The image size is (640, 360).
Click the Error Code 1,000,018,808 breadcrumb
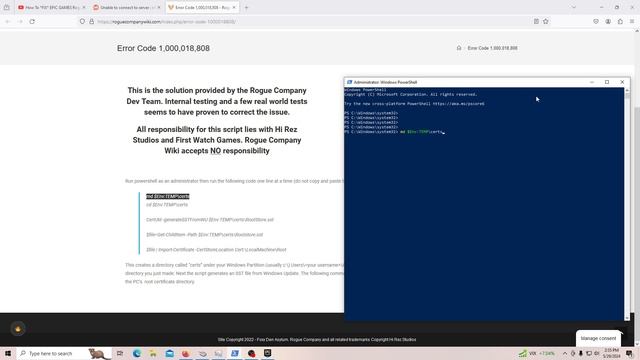(493, 48)
